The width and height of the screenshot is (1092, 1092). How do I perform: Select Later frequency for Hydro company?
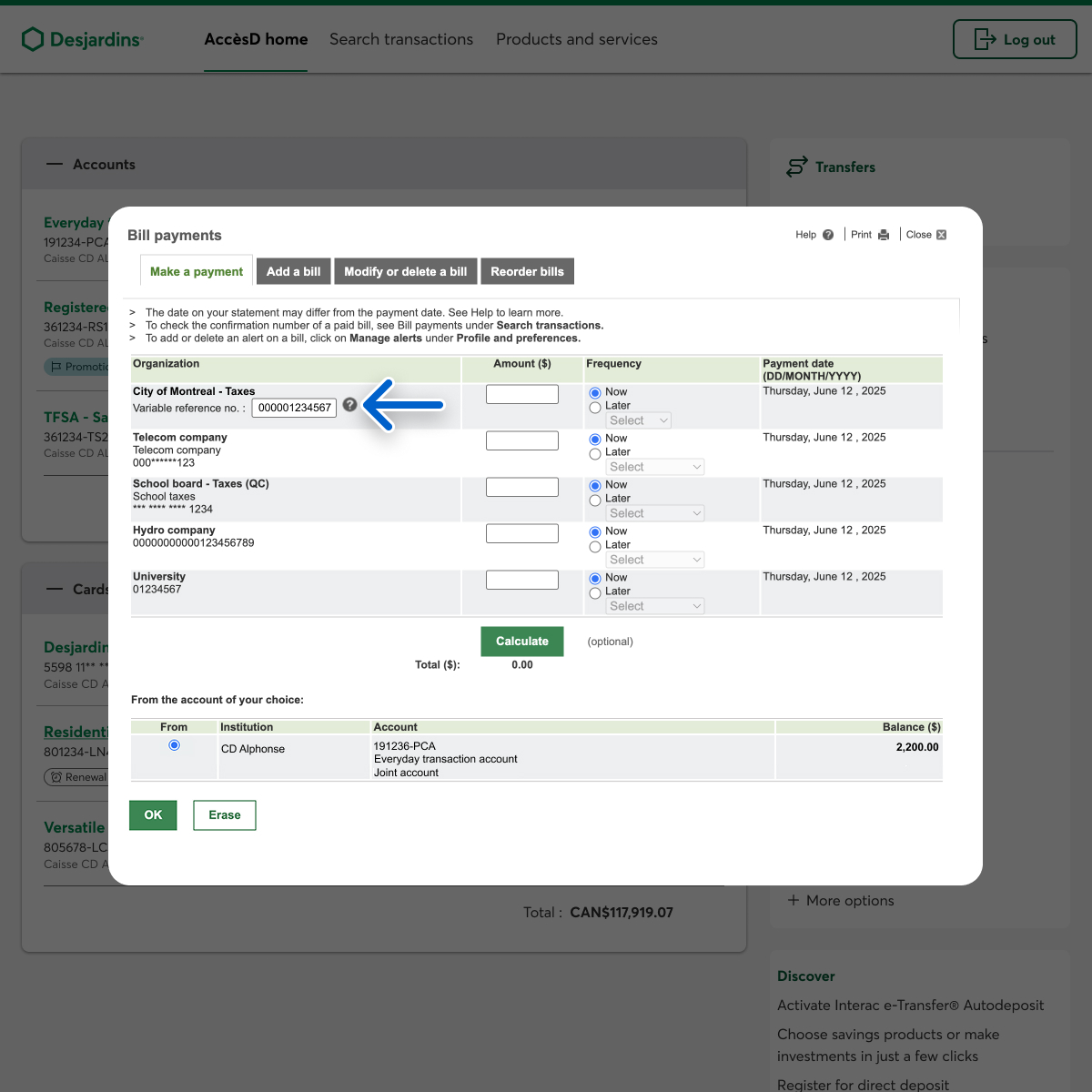click(595, 547)
